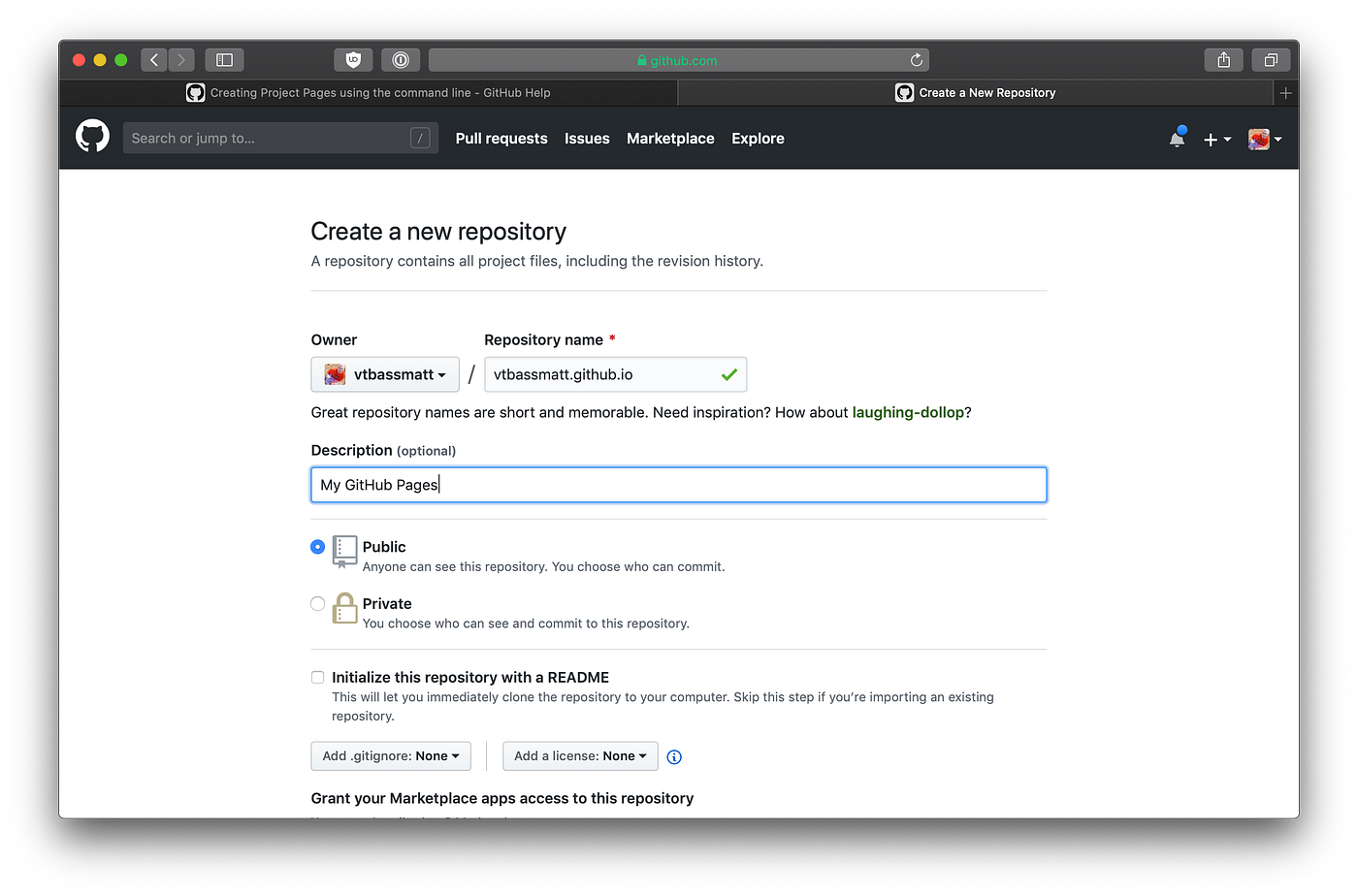Viewport: 1358px width, 896px height.
Task: Focus the Search or jump to field
Action: [x=280, y=138]
